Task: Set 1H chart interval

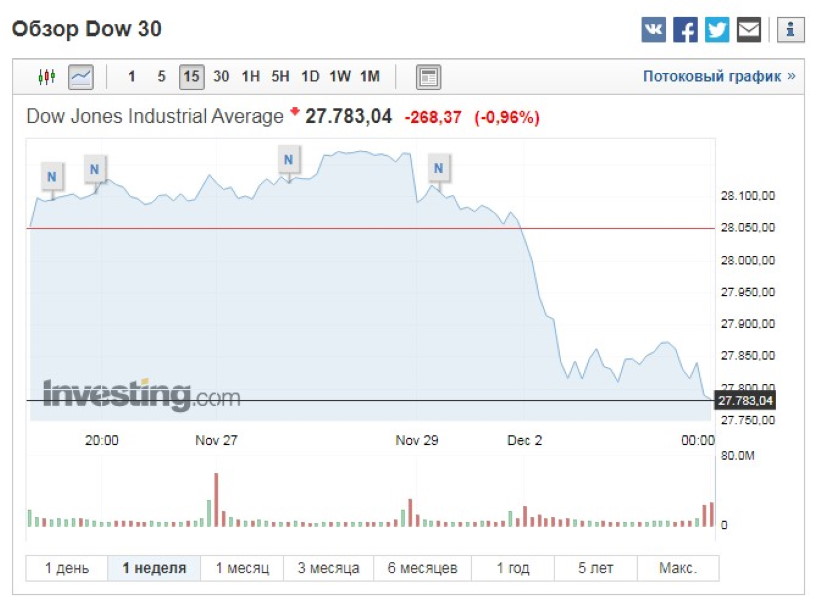Action: (250, 77)
